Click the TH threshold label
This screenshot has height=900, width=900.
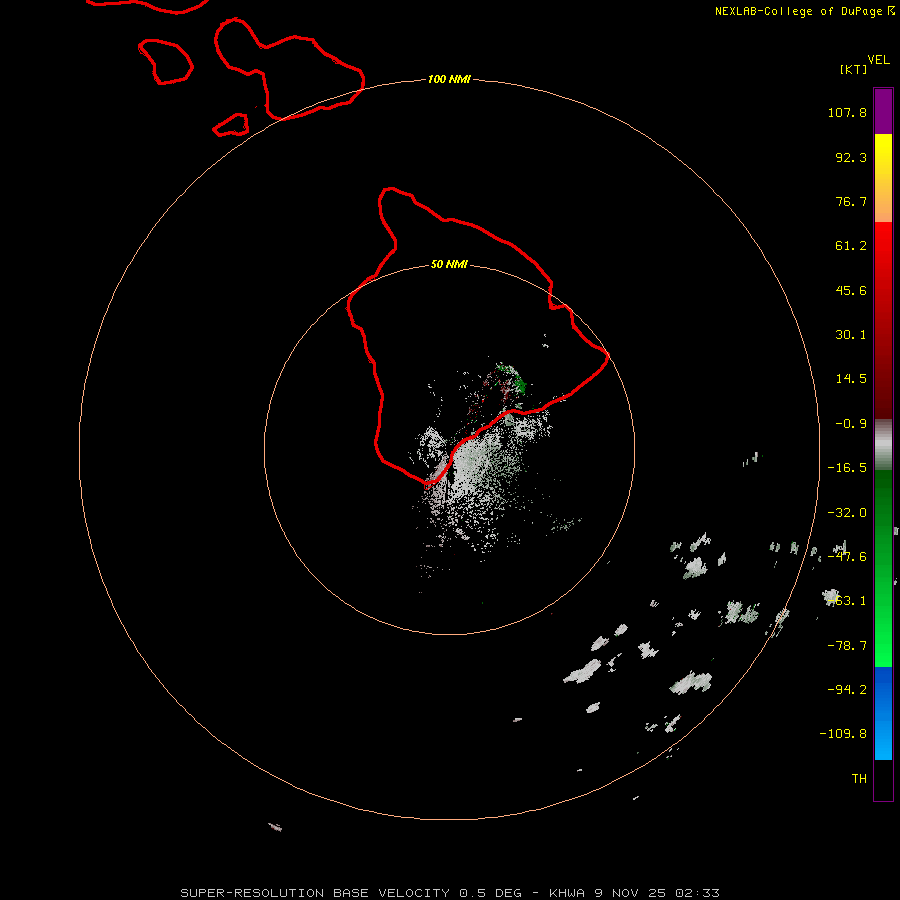tap(859, 779)
